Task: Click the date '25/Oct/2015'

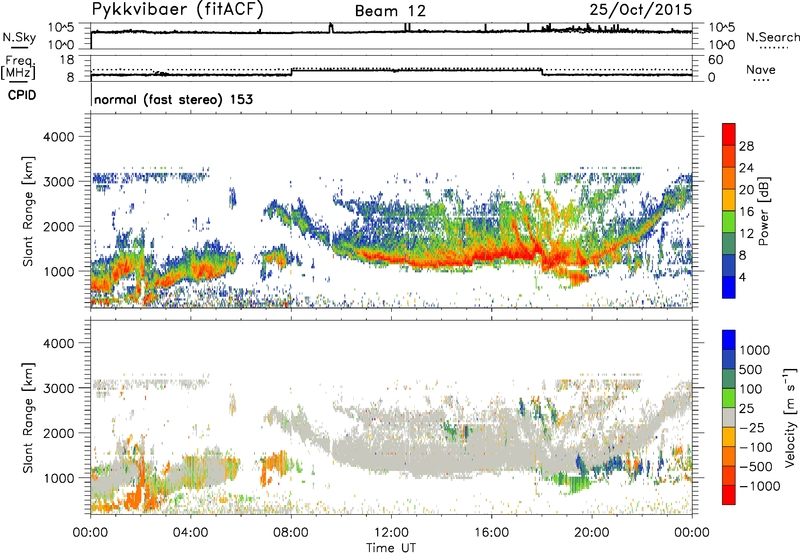Action: 641,10
